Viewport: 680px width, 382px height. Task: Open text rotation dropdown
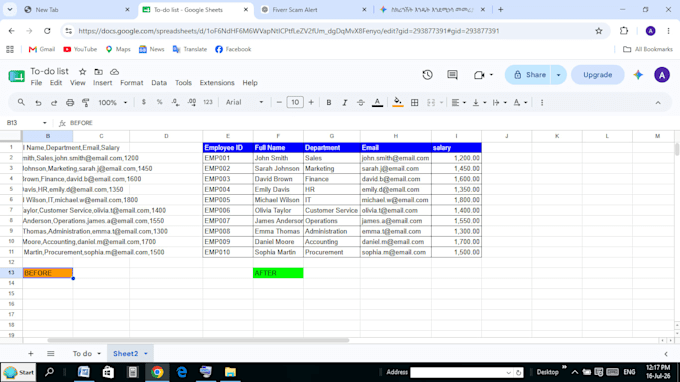tap(520, 102)
